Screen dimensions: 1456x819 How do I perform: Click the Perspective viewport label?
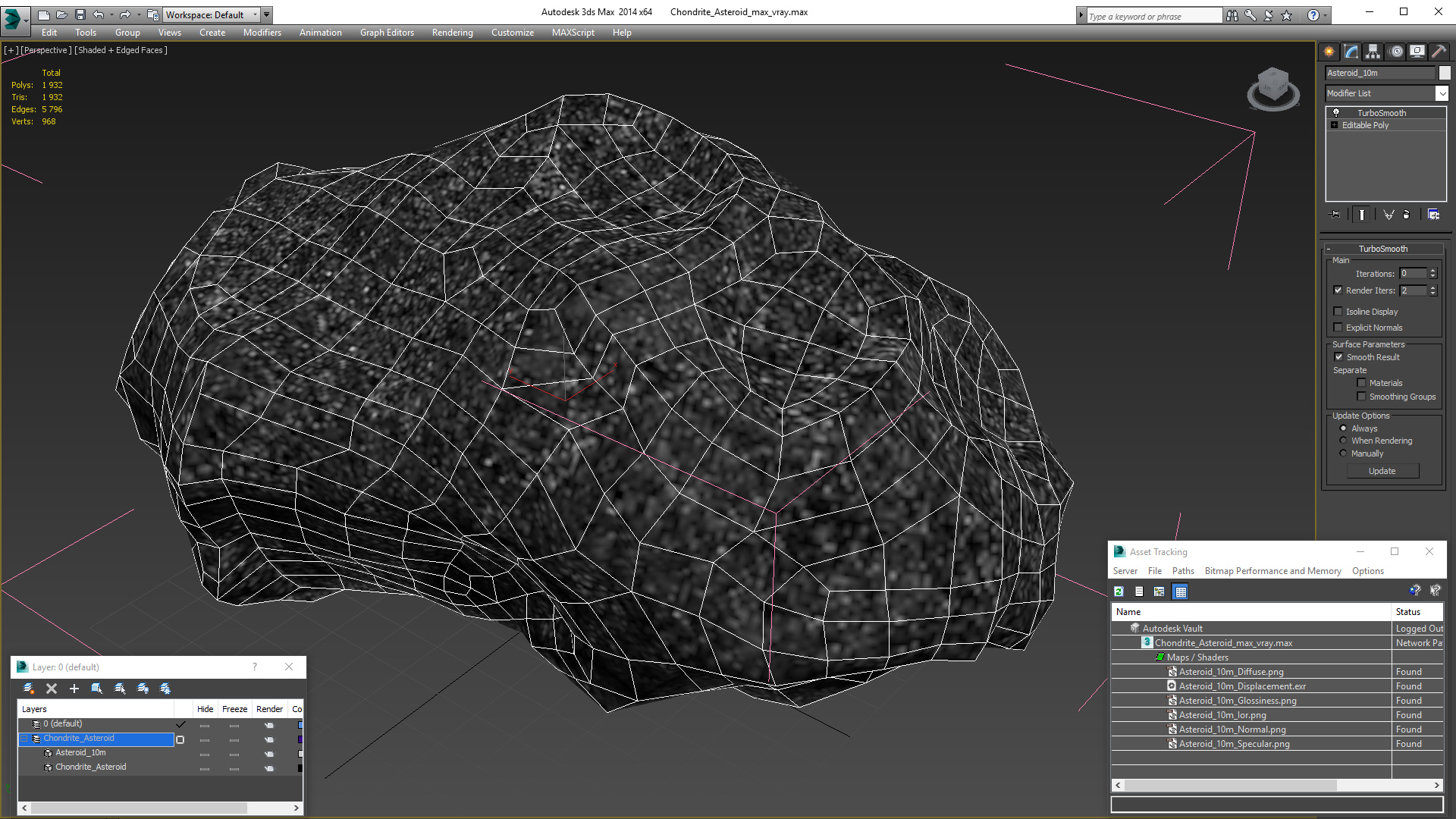click(x=46, y=50)
